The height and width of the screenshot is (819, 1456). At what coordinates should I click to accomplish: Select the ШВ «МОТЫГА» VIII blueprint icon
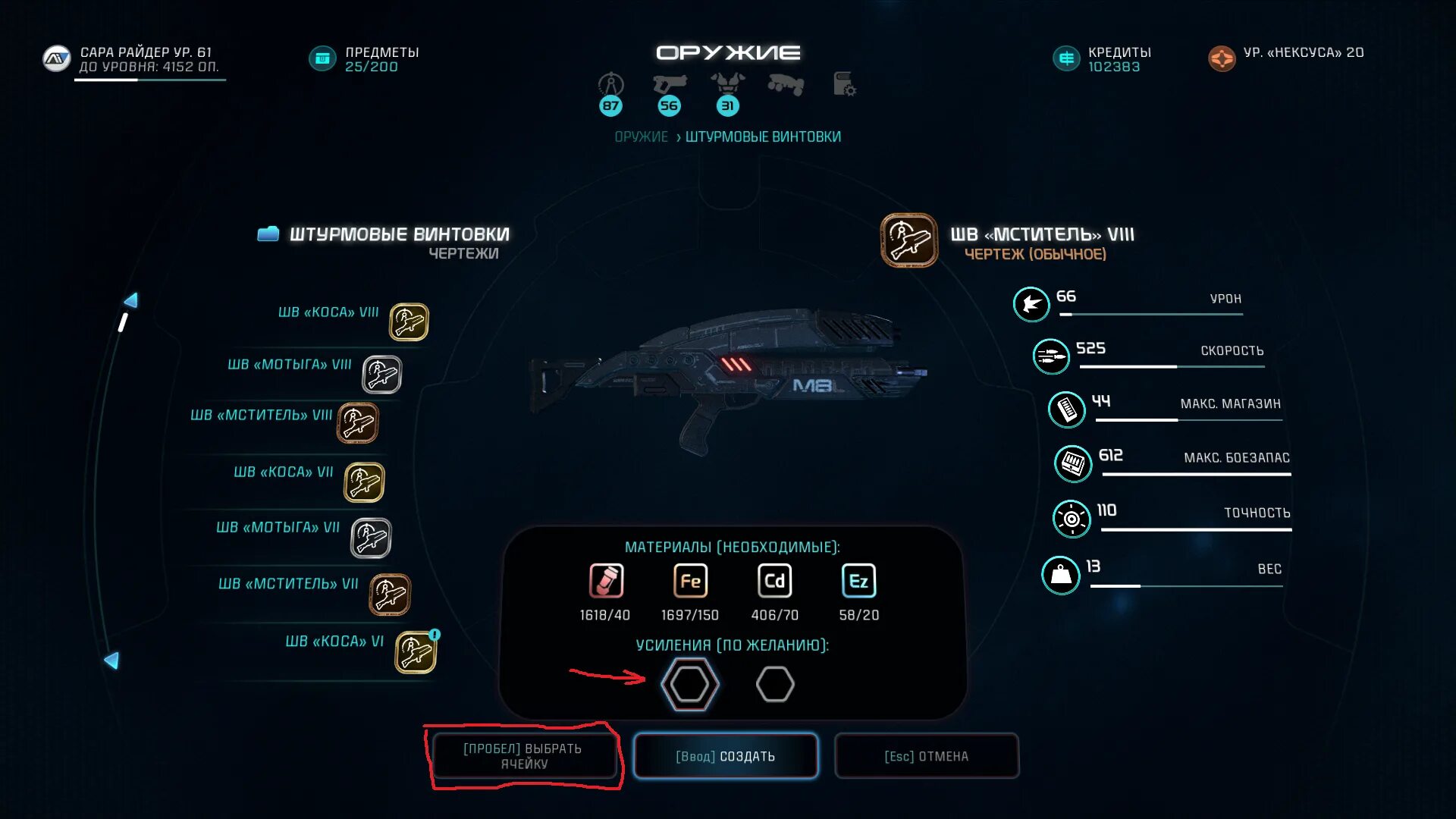click(x=381, y=375)
